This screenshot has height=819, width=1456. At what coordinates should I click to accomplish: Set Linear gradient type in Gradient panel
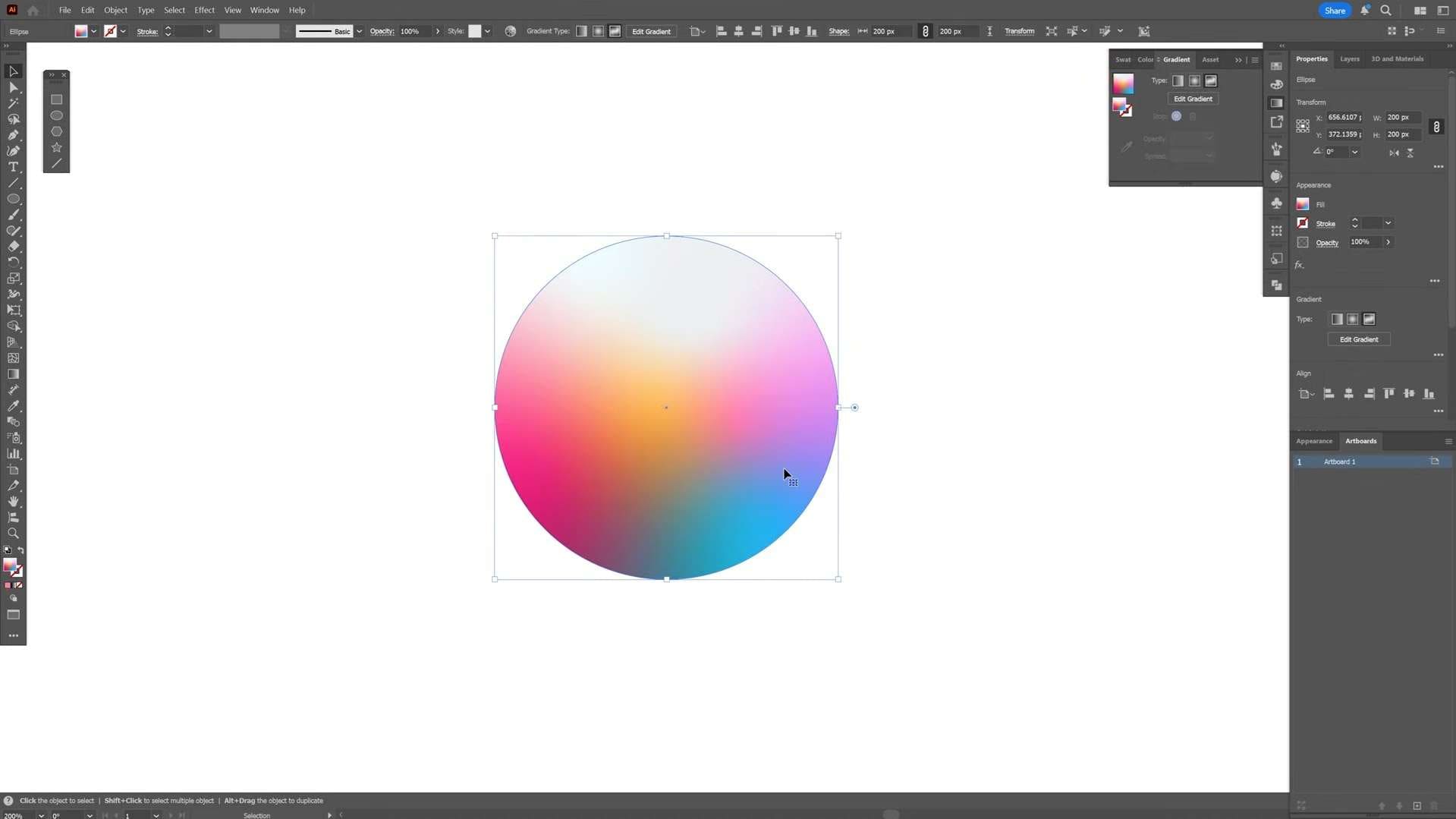click(x=1178, y=80)
